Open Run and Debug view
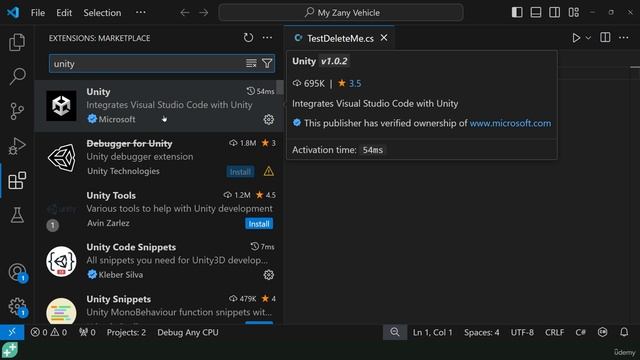Viewport: 640px width, 360px height. [x=17, y=146]
